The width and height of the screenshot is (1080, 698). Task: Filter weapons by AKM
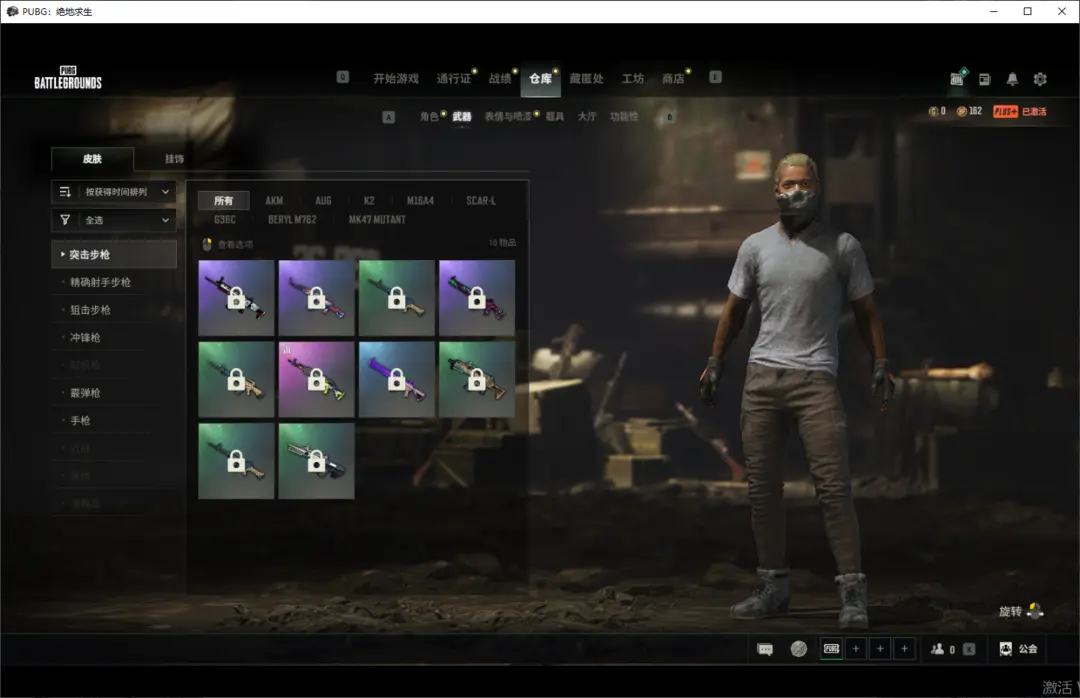click(x=274, y=201)
